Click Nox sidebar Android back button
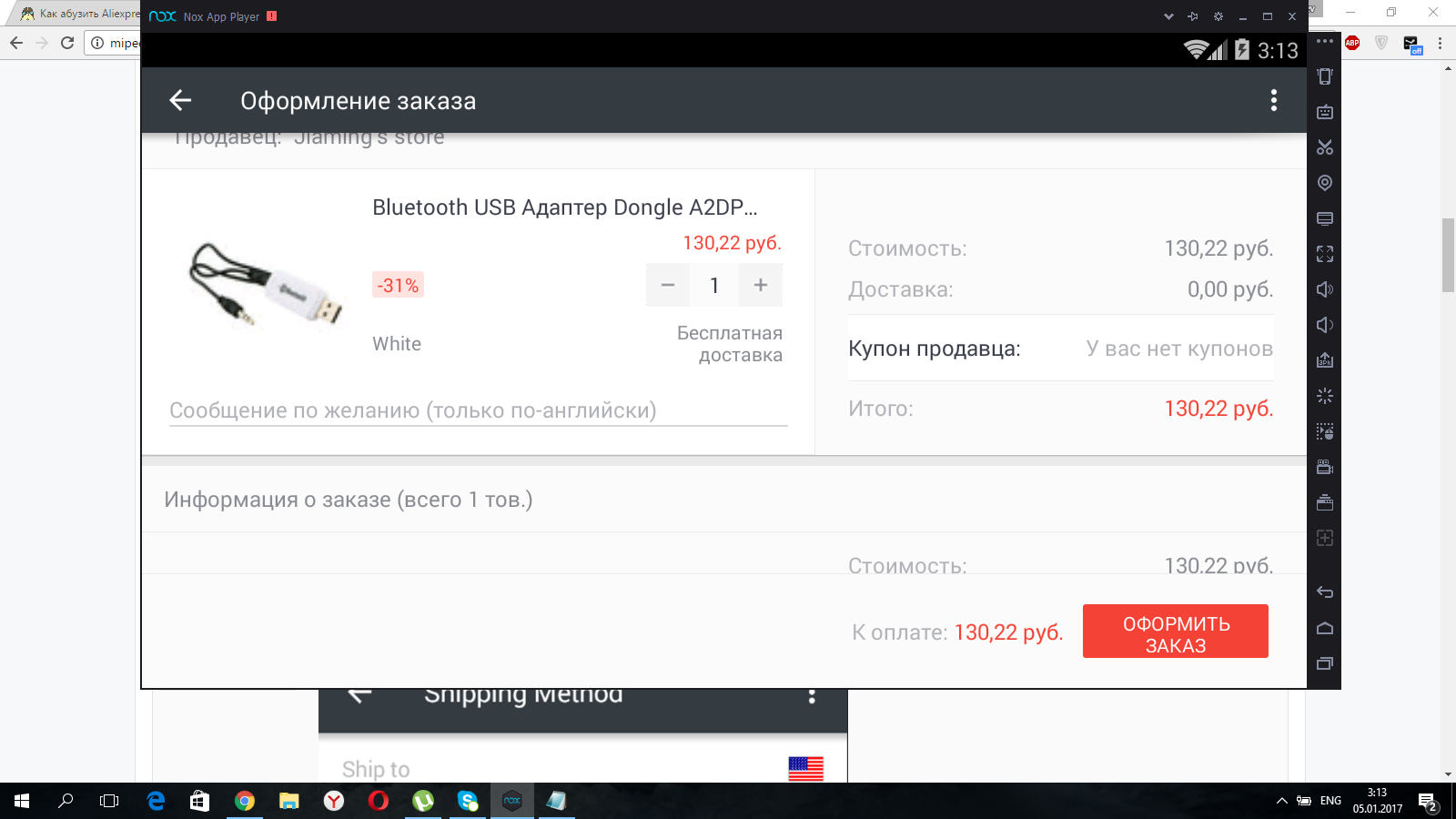1456x819 pixels. click(x=1325, y=592)
